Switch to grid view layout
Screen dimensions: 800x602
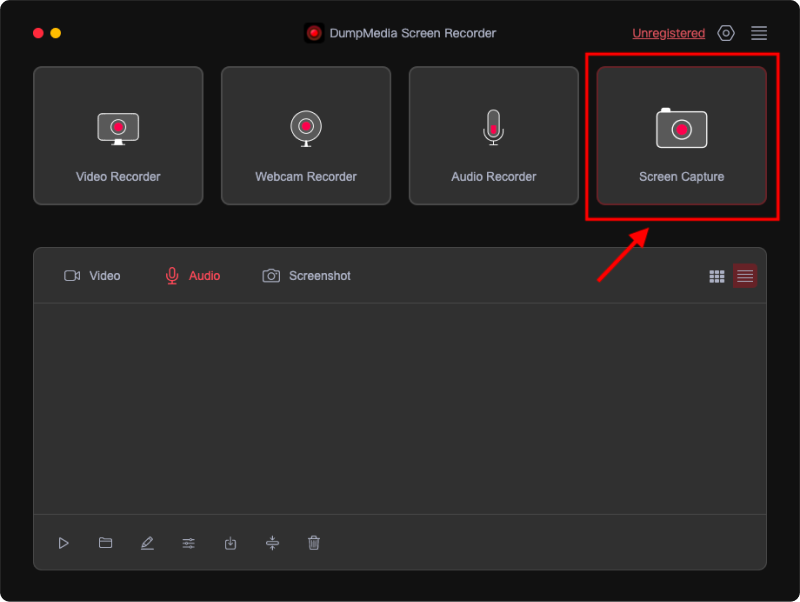click(x=717, y=276)
